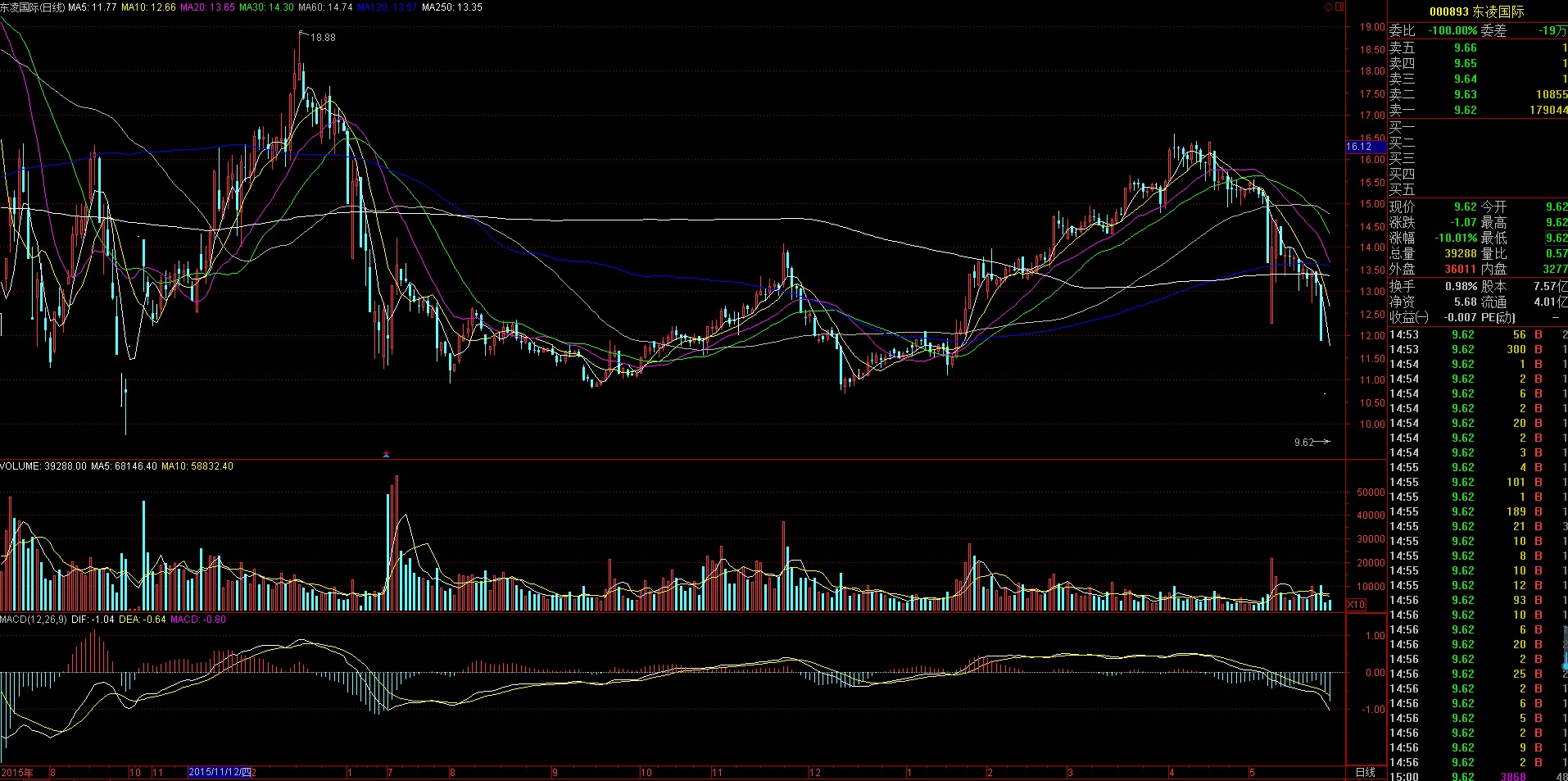Click the red-blue arrow marker below the chart
The image size is (1568, 781).
pos(387,454)
